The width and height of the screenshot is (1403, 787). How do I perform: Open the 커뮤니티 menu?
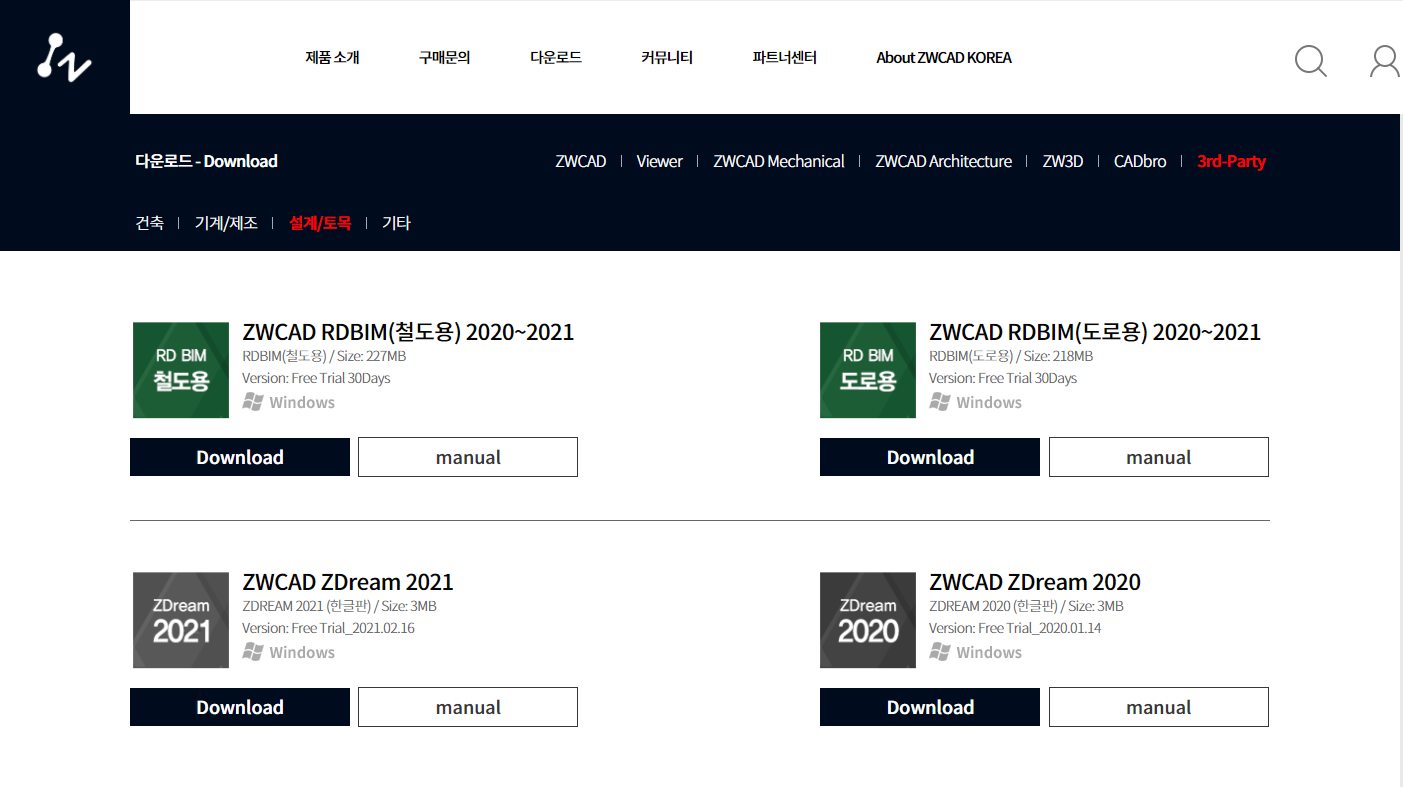(x=667, y=57)
